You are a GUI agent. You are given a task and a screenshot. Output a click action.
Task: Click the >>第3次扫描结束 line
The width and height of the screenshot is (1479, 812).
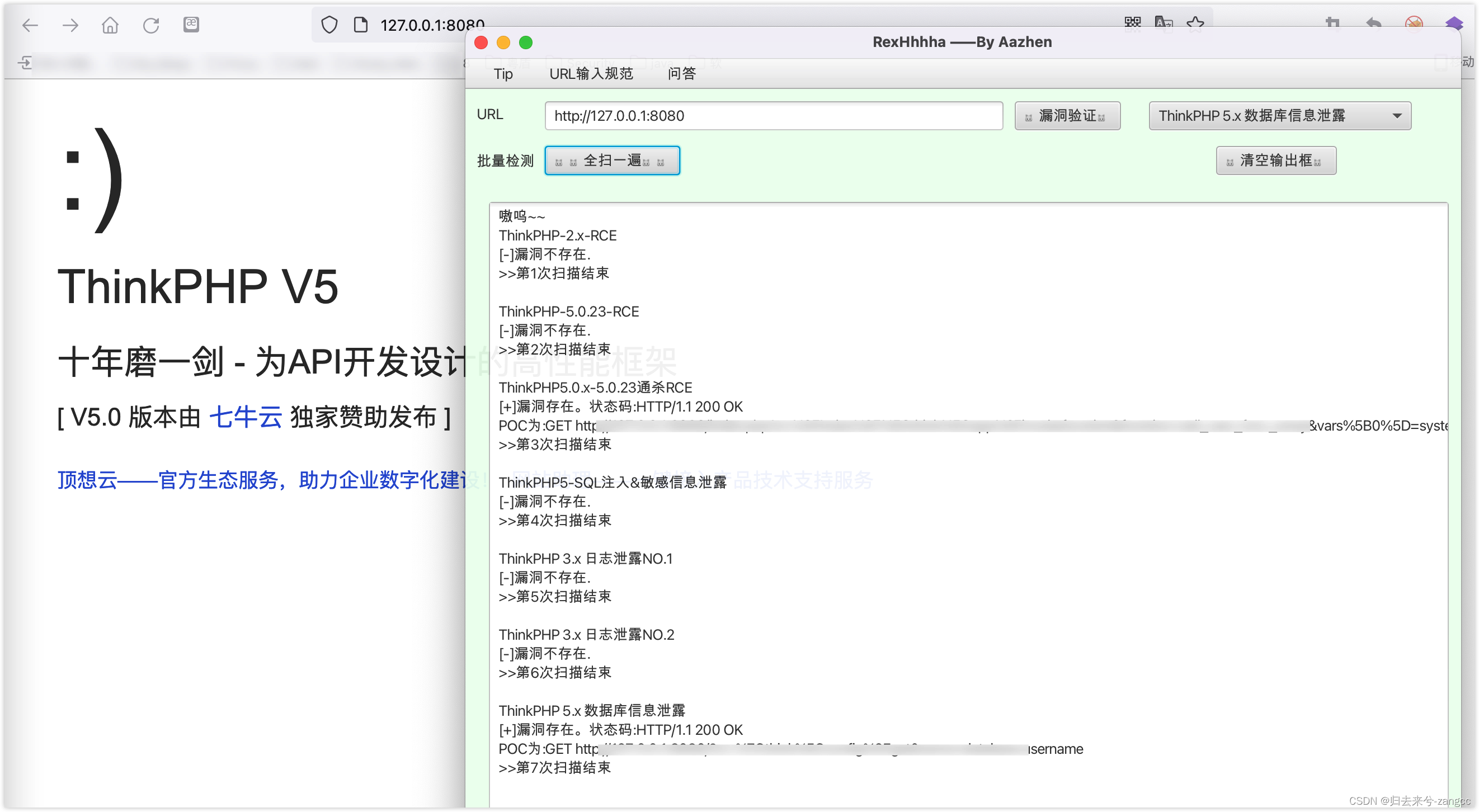(x=555, y=445)
